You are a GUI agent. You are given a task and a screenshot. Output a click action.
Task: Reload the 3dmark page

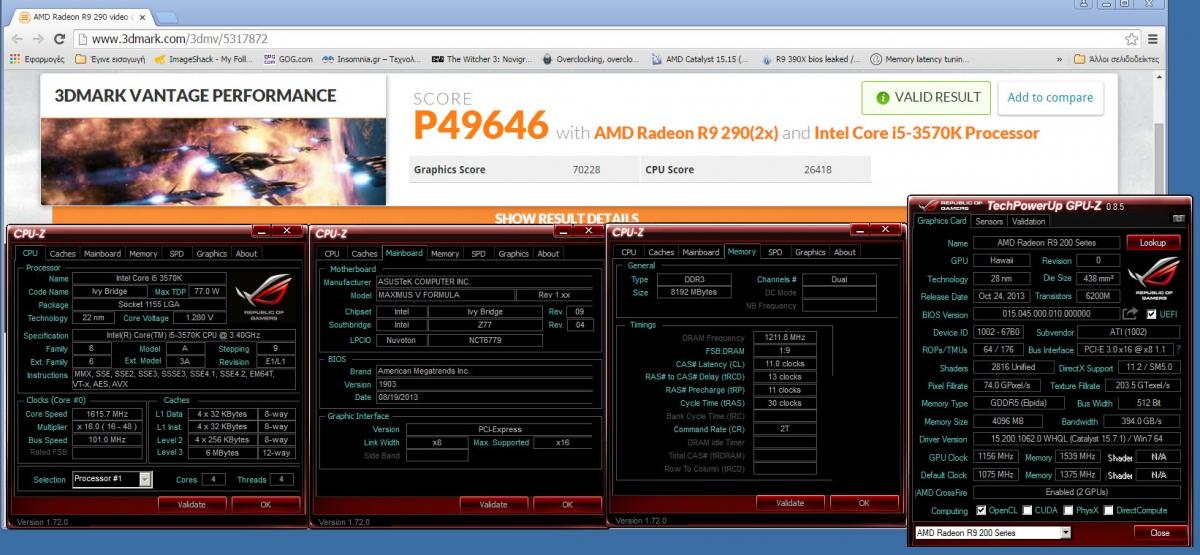60,39
